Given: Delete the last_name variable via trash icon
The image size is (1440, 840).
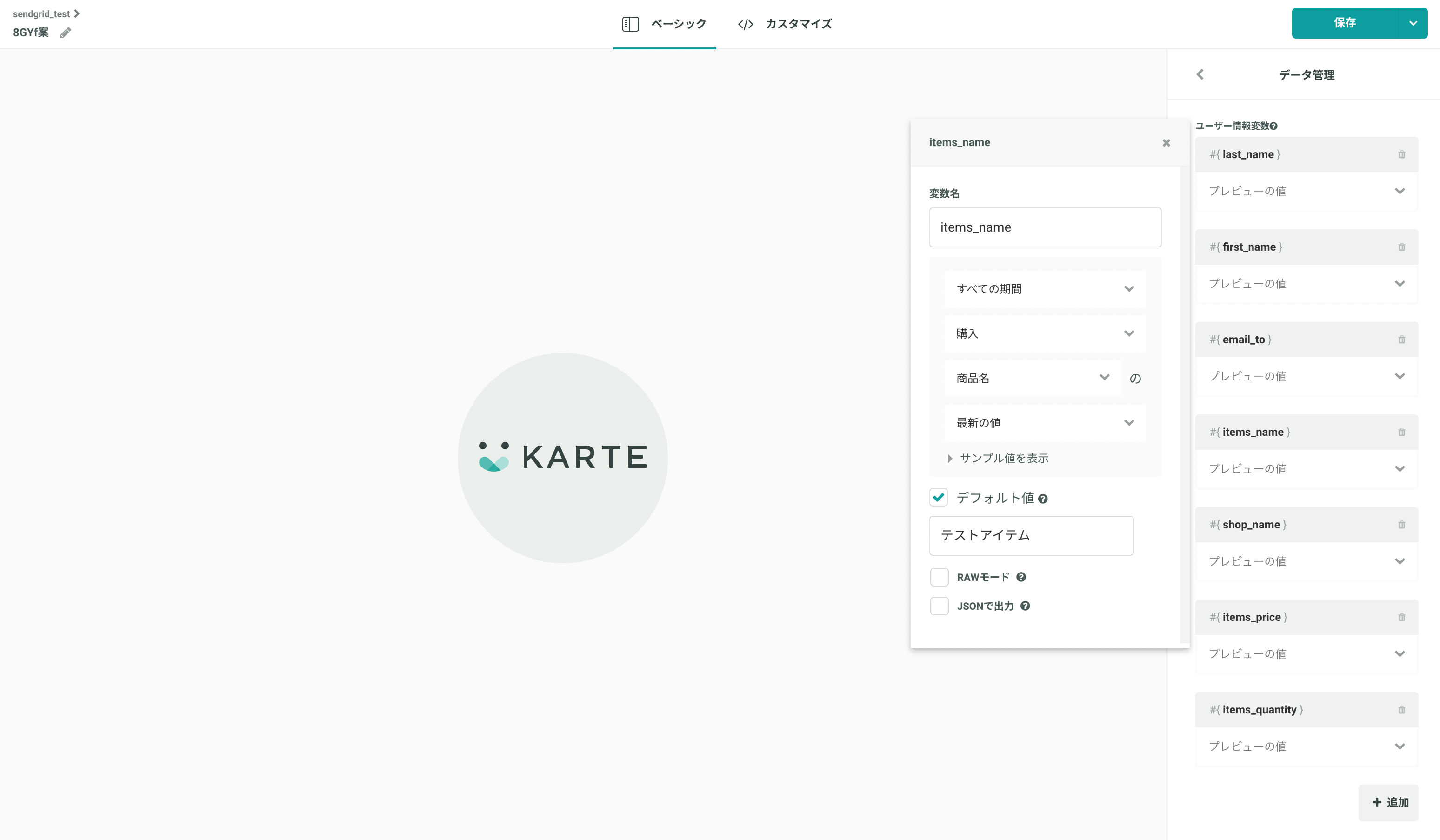Looking at the screenshot, I should [1402, 154].
